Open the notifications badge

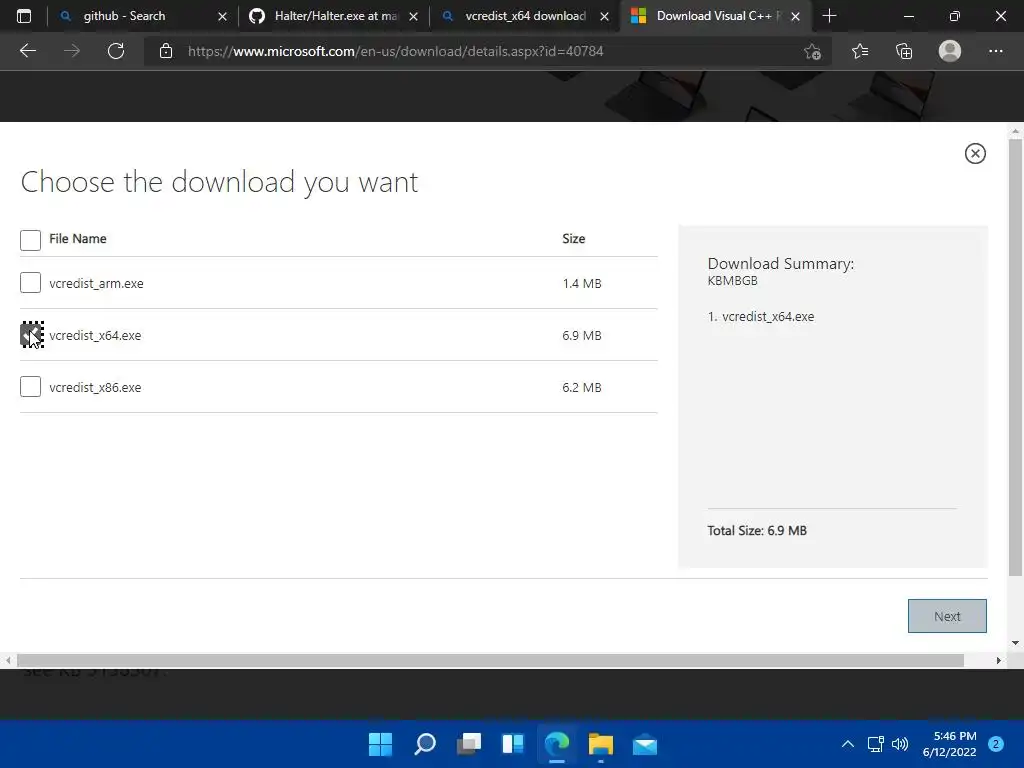tap(996, 744)
